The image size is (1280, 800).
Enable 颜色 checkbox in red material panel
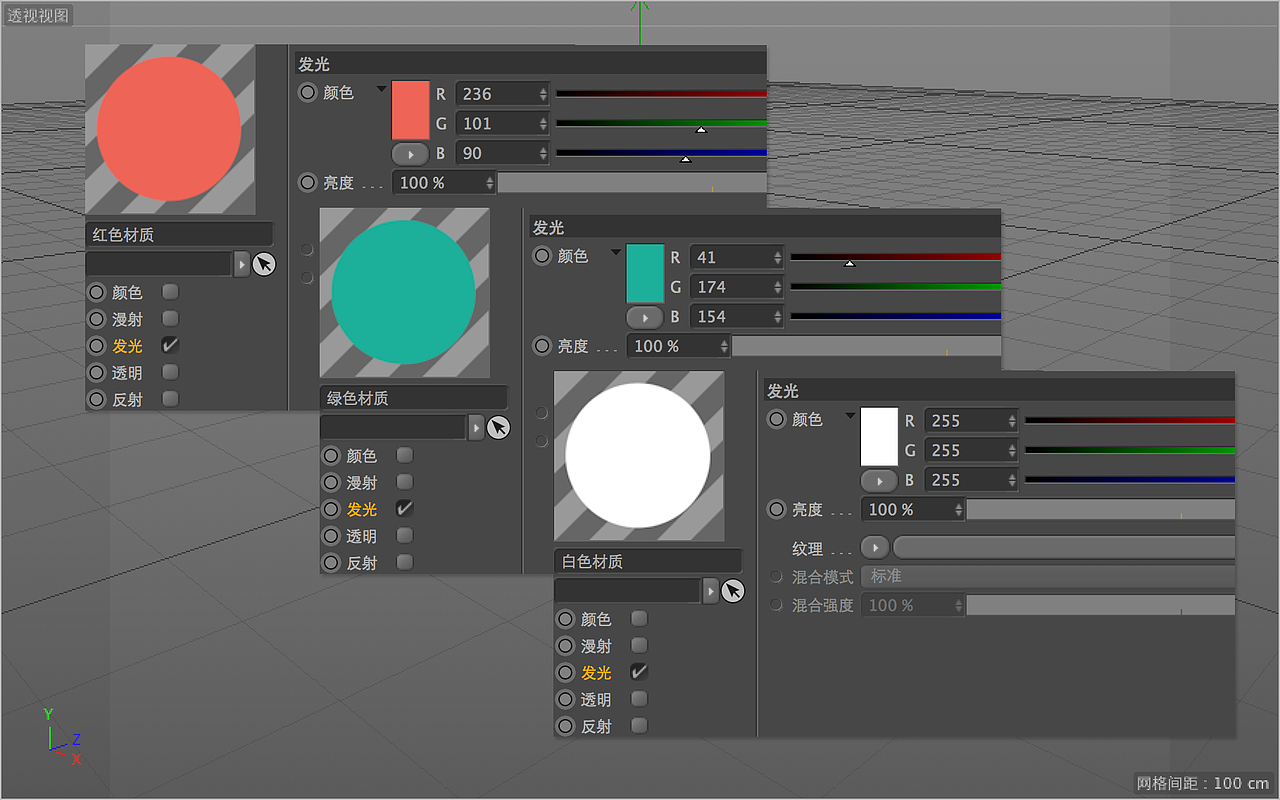(170, 291)
